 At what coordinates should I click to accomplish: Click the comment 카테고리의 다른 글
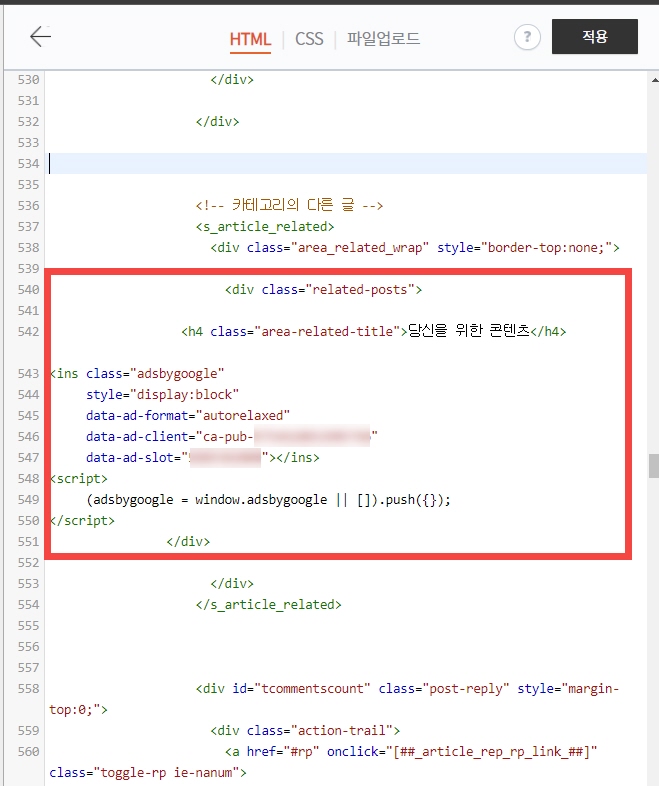click(289, 206)
